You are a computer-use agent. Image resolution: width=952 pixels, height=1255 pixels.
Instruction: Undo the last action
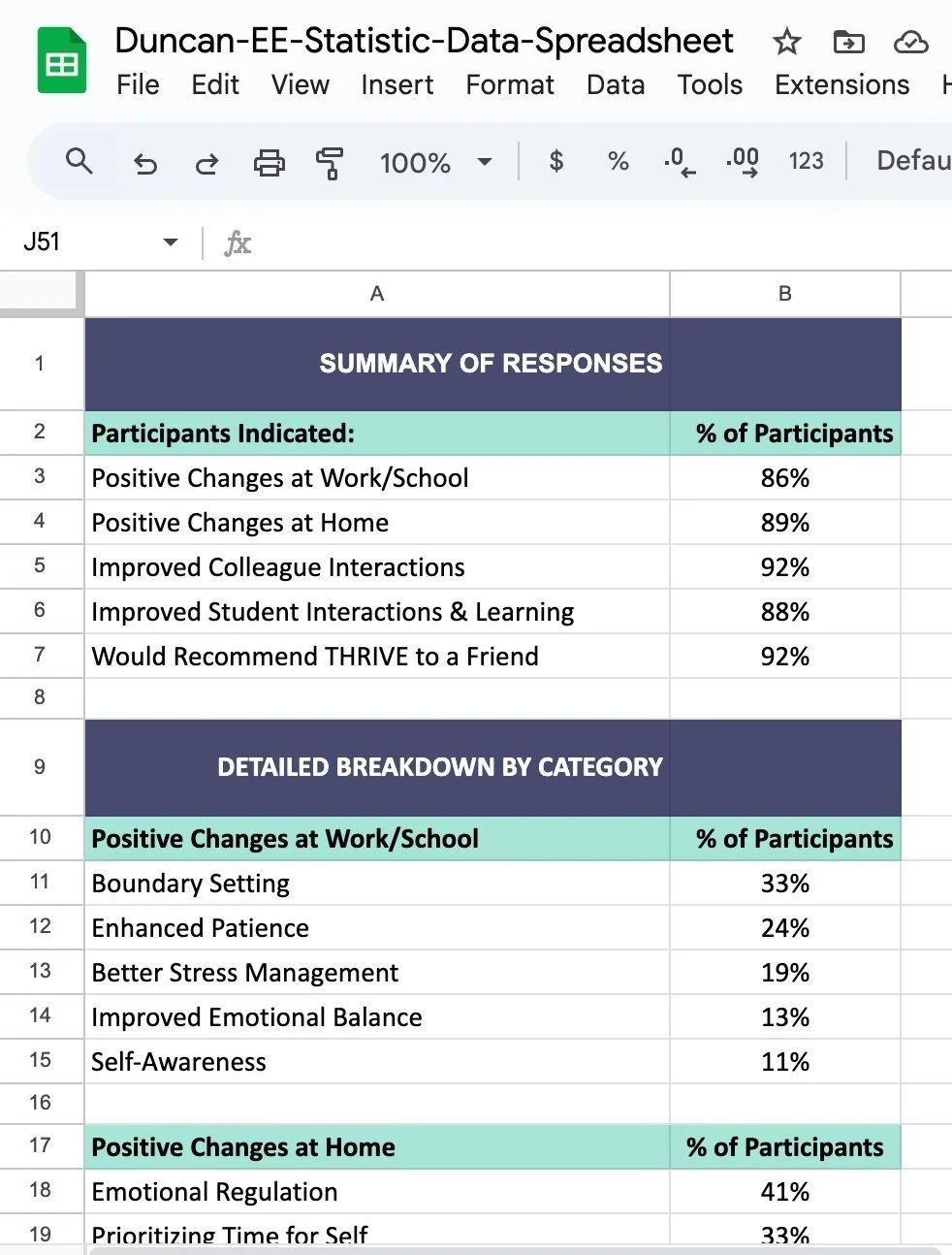point(145,162)
